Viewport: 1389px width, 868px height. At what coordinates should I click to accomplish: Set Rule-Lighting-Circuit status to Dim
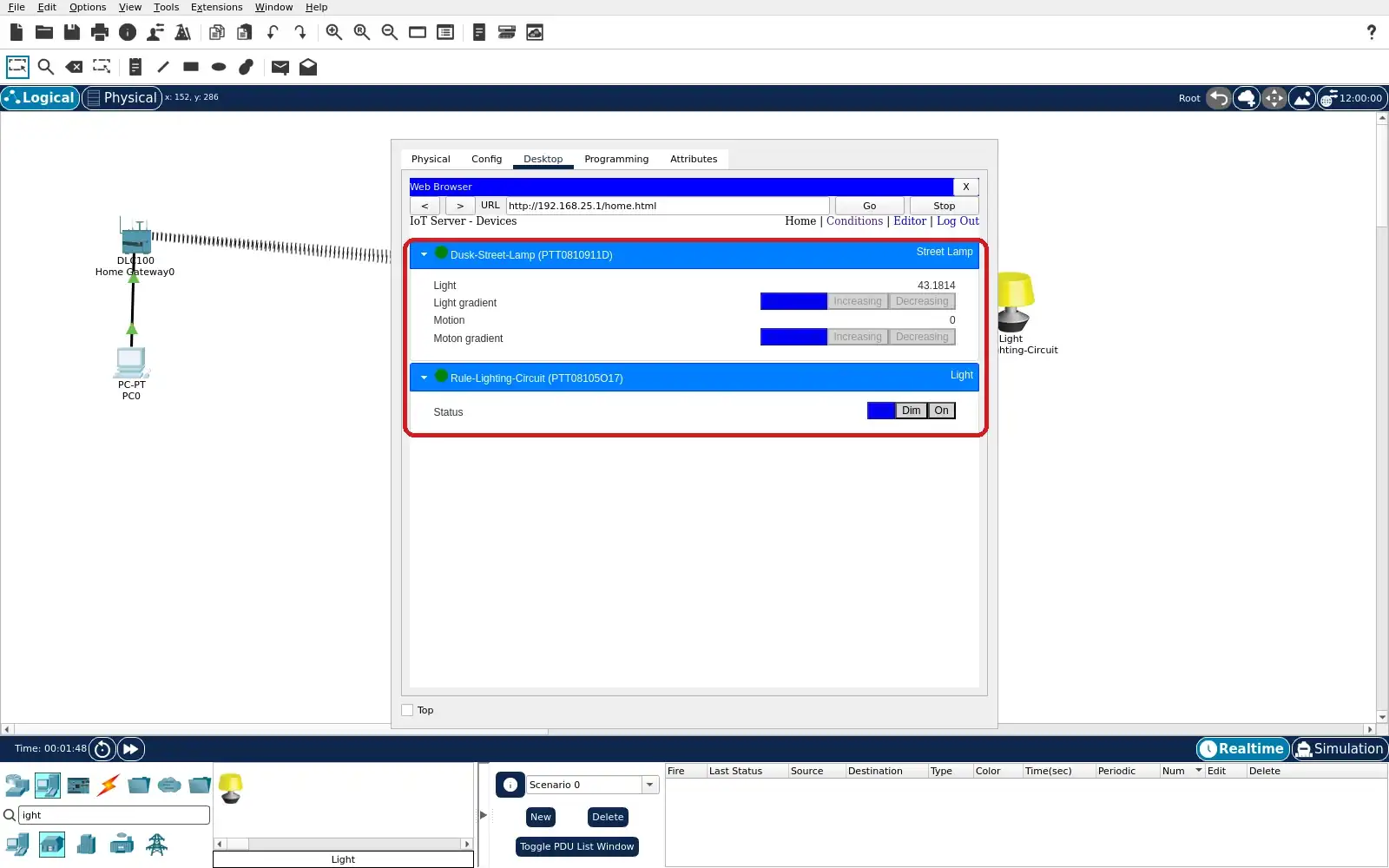click(911, 411)
